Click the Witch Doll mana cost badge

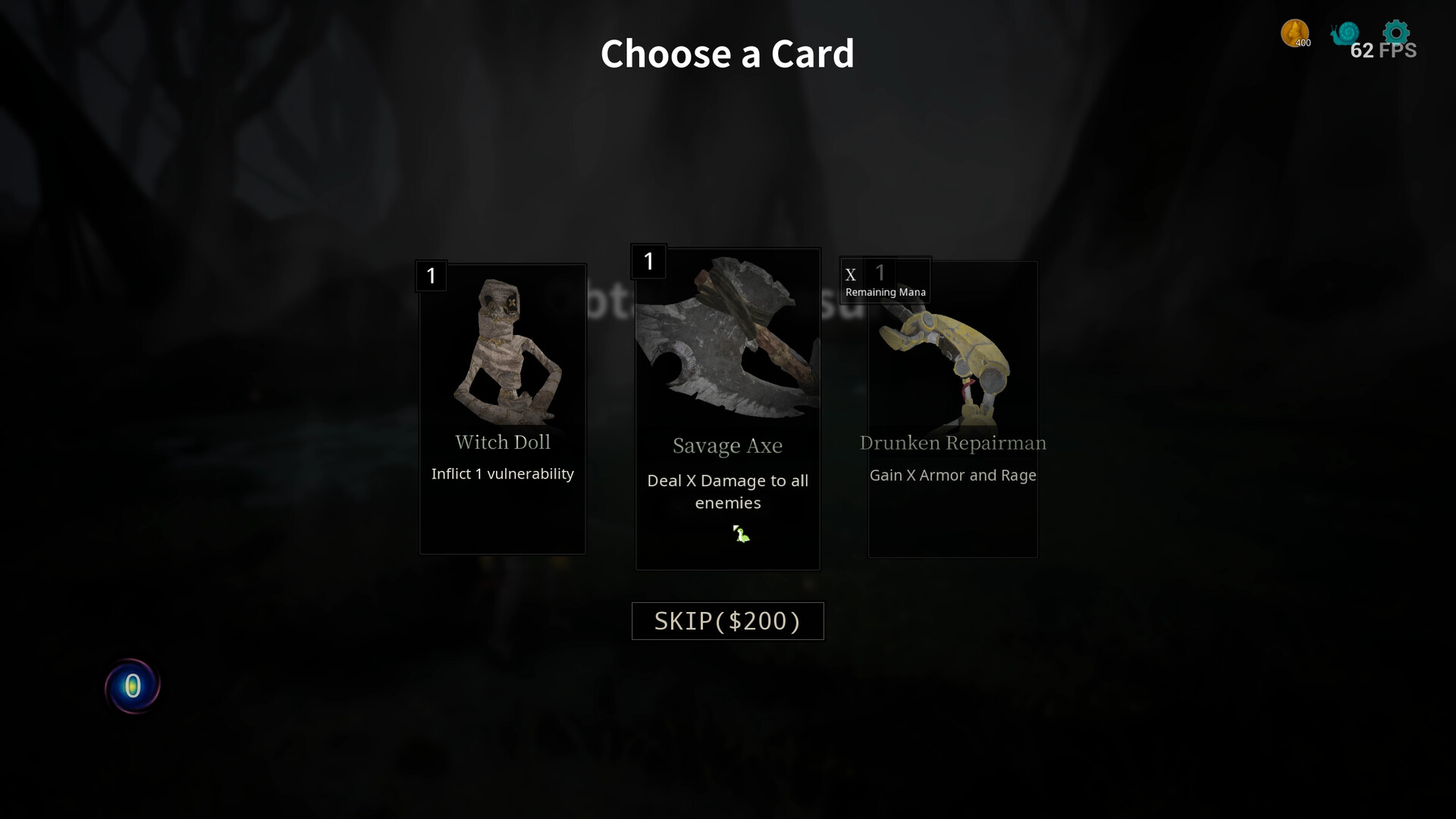[431, 275]
